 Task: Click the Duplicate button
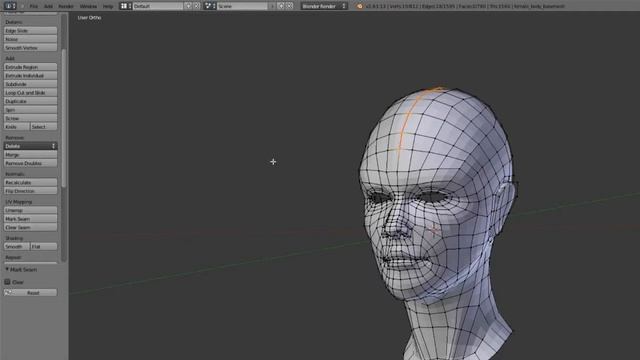click(31, 101)
